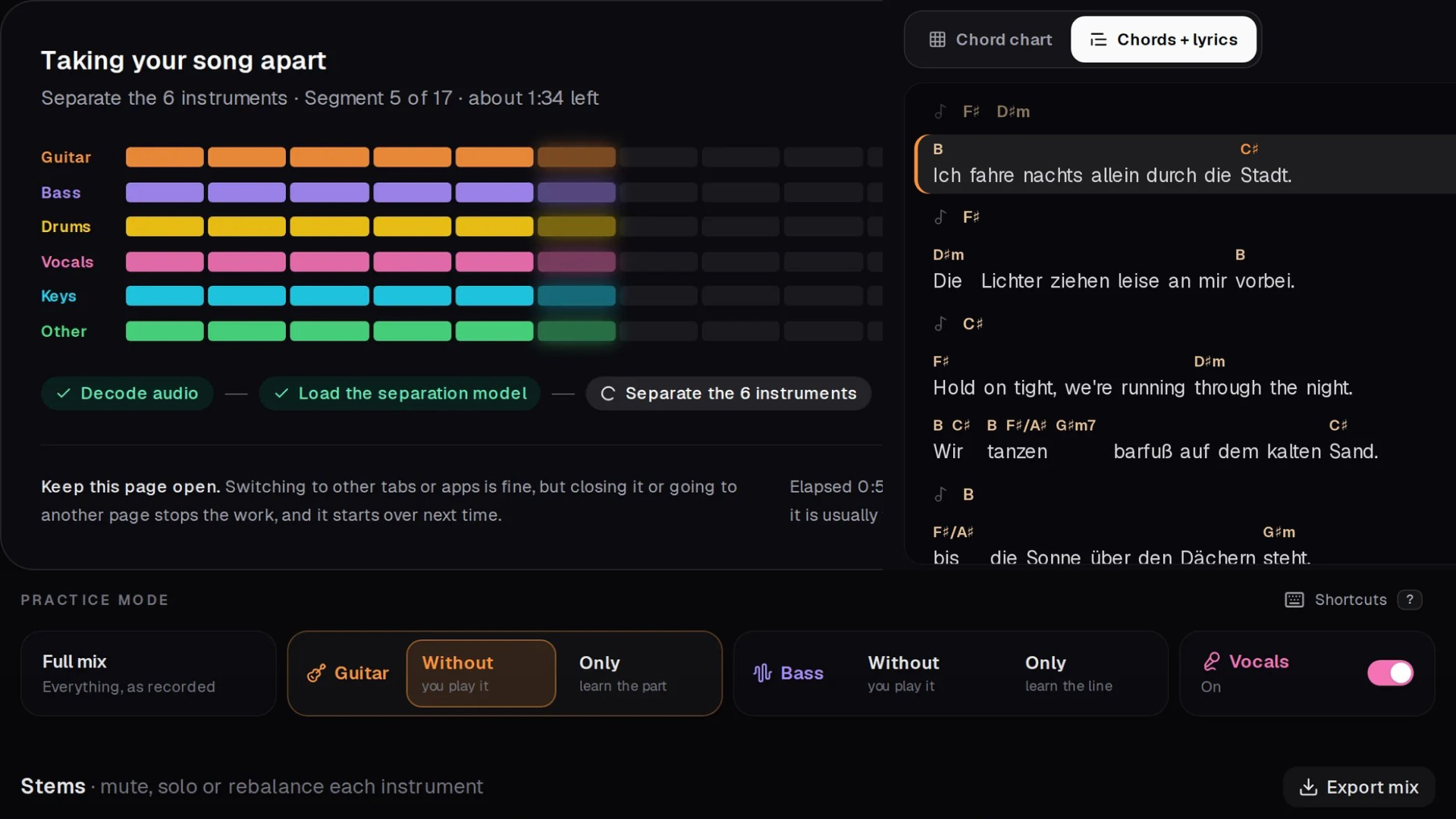1456x819 pixels.
Task: Click the Stems section heading
Action: pos(53,786)
